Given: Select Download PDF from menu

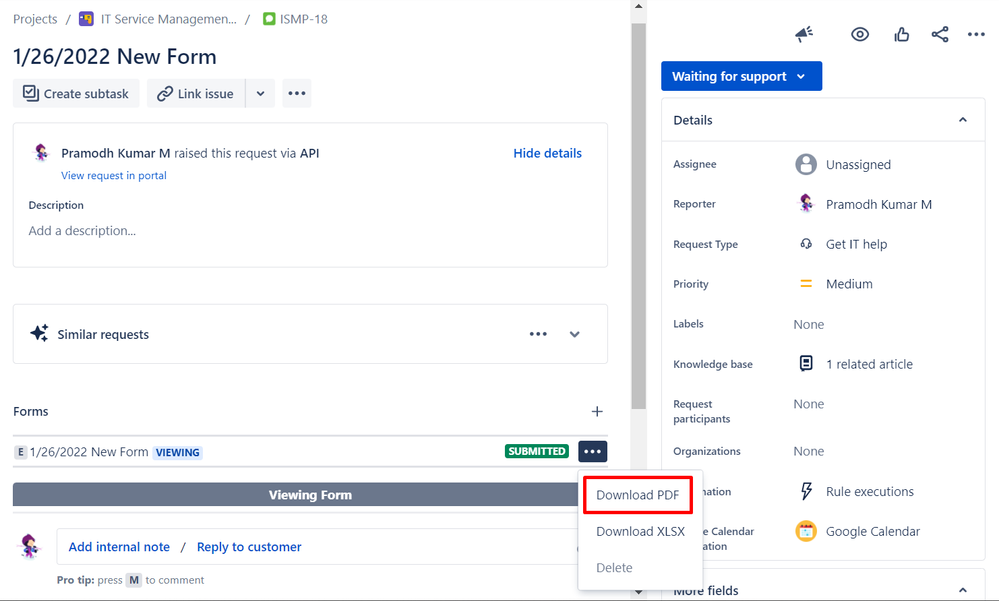Looking at the screenshot, I should click(638, 495).
